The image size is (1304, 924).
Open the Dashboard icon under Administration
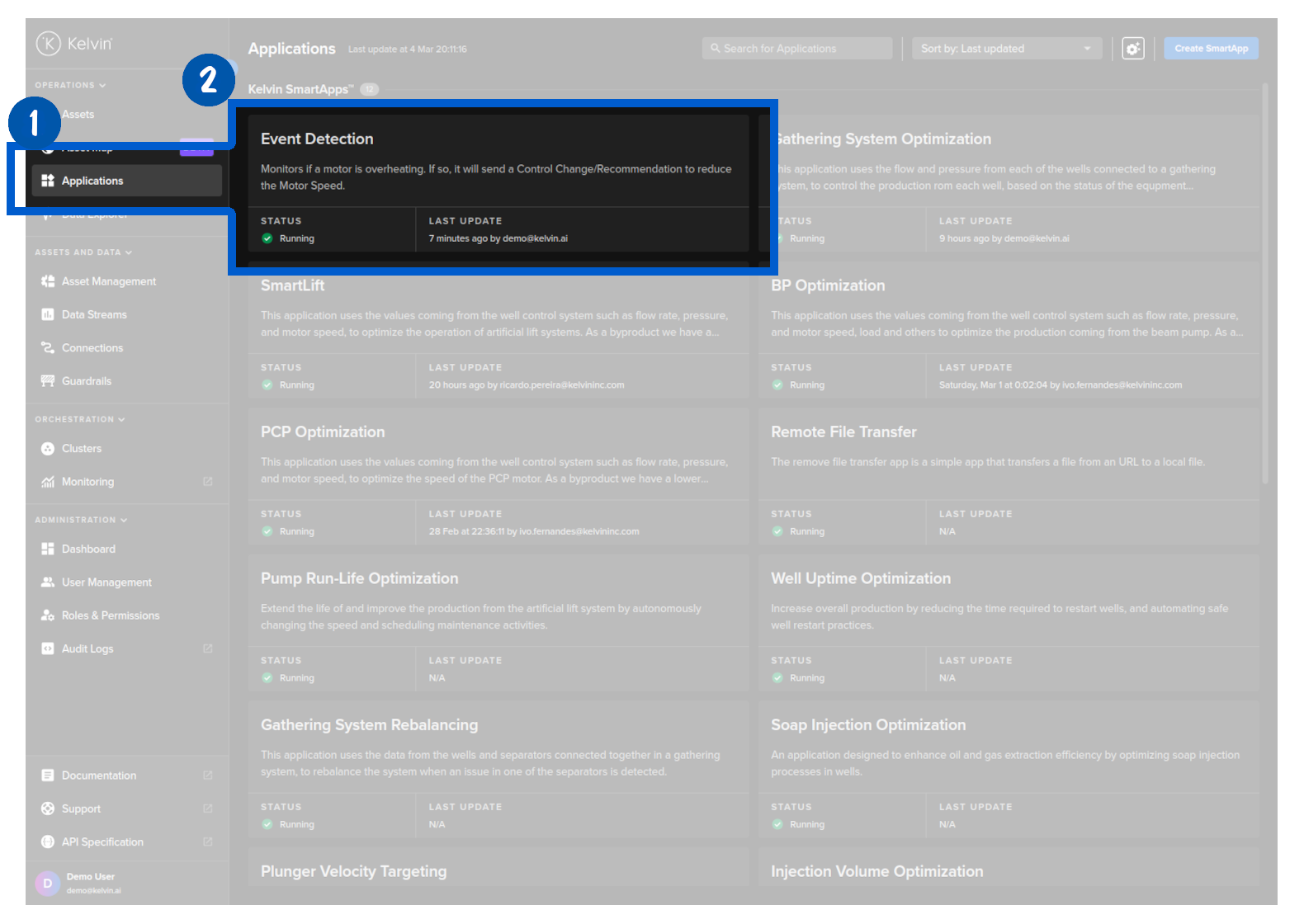point(48,549)
